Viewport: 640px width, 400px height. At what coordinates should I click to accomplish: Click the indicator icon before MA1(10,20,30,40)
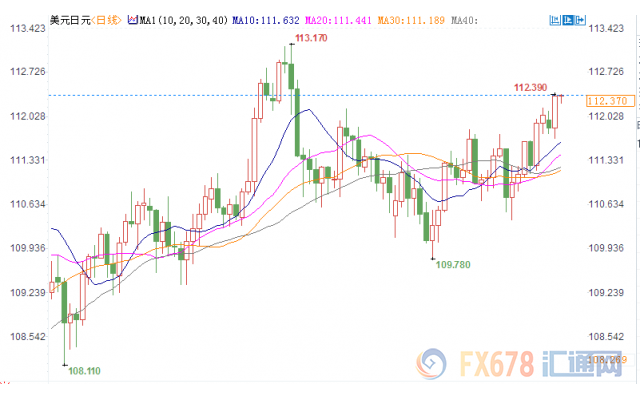tap(133, 20)
